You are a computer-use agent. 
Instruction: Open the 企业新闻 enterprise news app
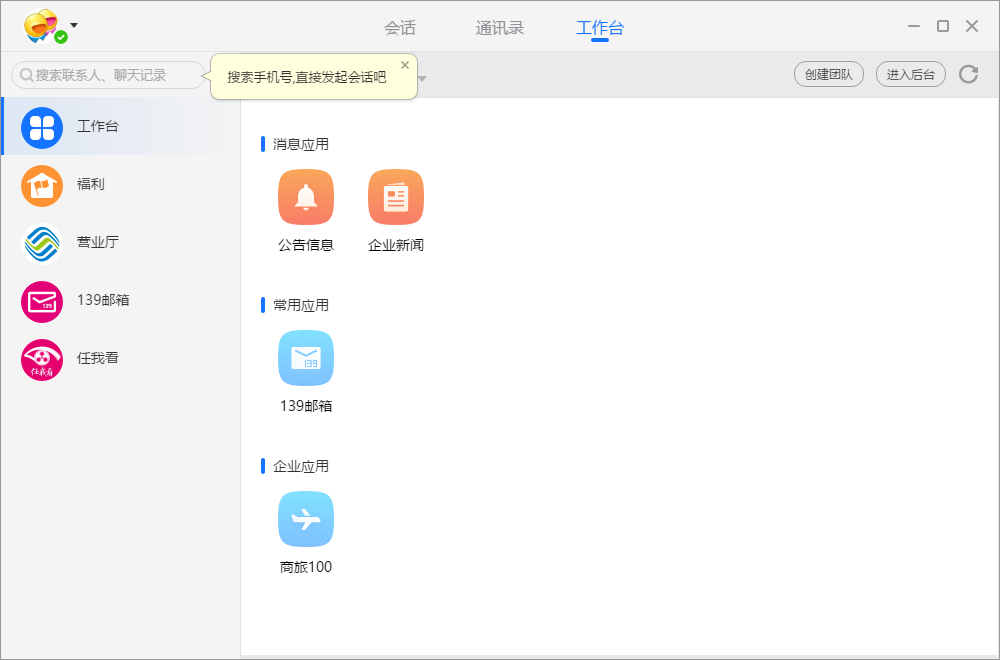395,197
